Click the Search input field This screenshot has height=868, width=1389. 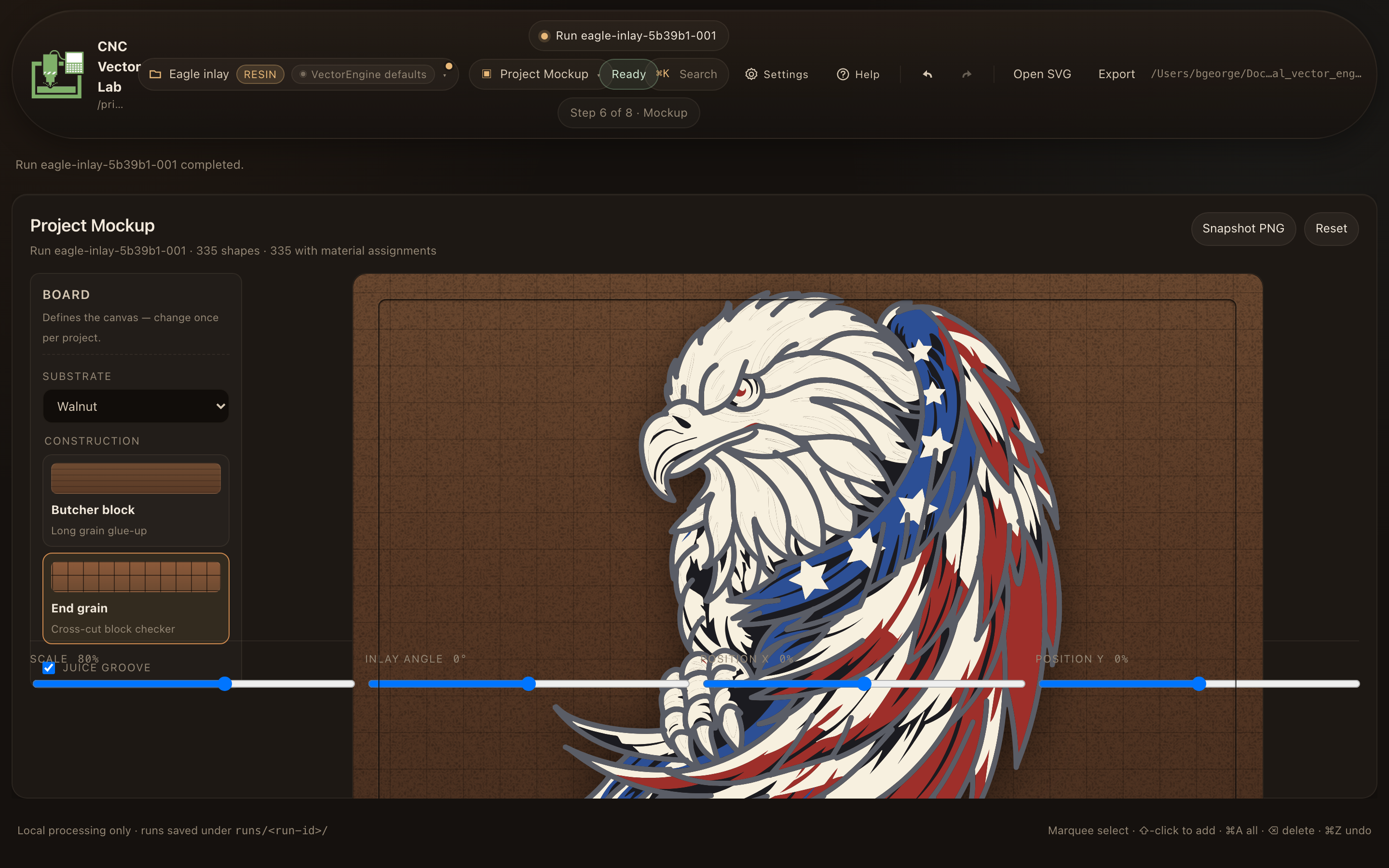pyautogui.click(x=688, y=74)
